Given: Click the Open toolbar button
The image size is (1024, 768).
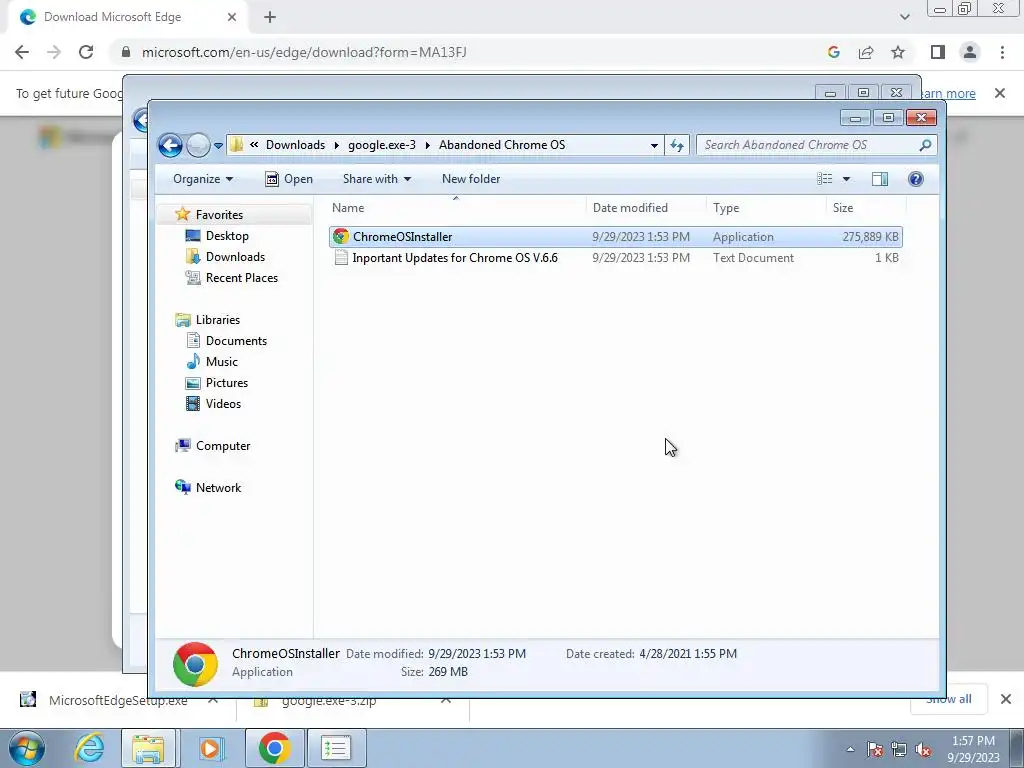Looking at the screenshot, I should click(x=289, y=179).
